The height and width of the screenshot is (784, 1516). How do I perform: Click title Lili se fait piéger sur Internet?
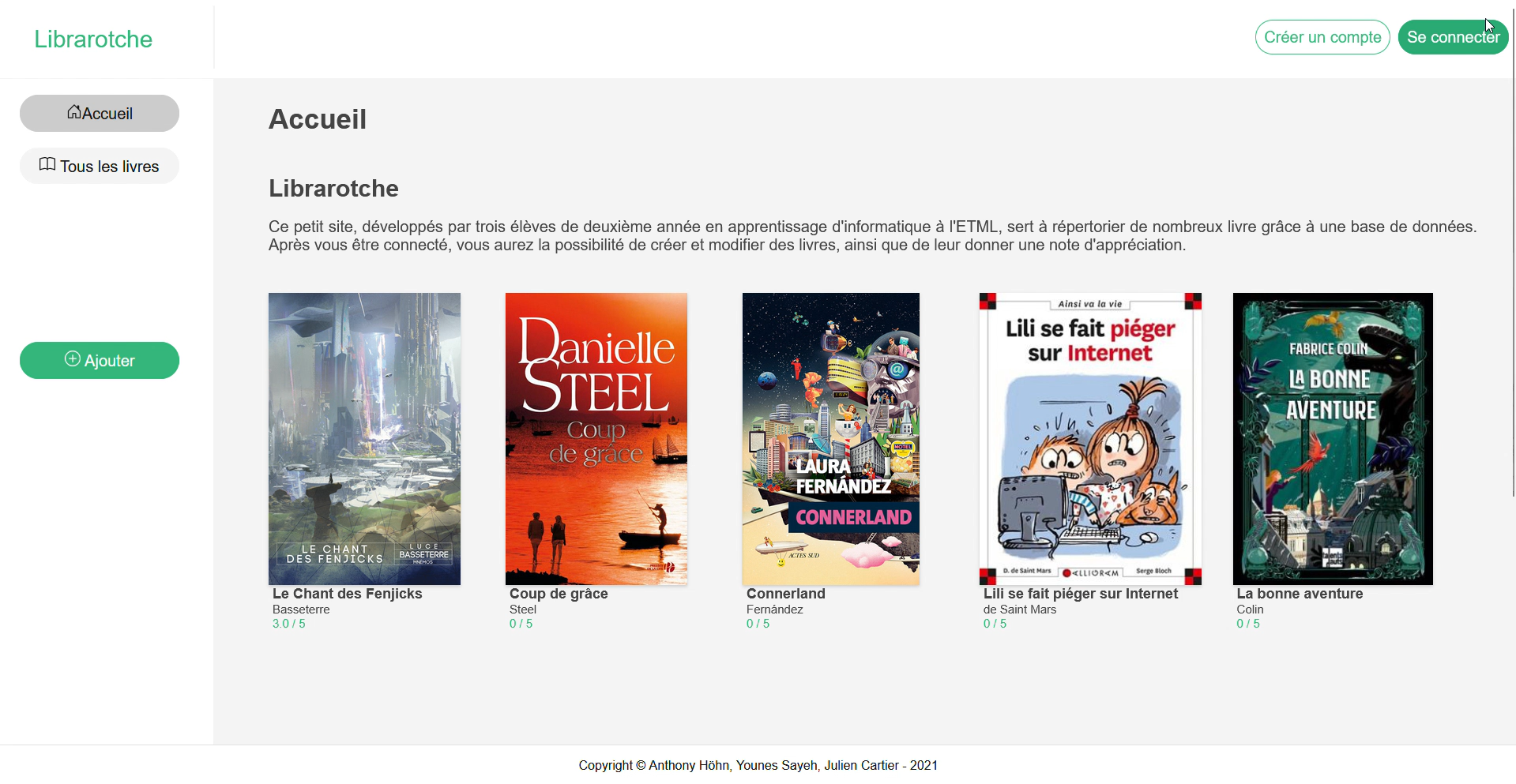click(1081, 594)
